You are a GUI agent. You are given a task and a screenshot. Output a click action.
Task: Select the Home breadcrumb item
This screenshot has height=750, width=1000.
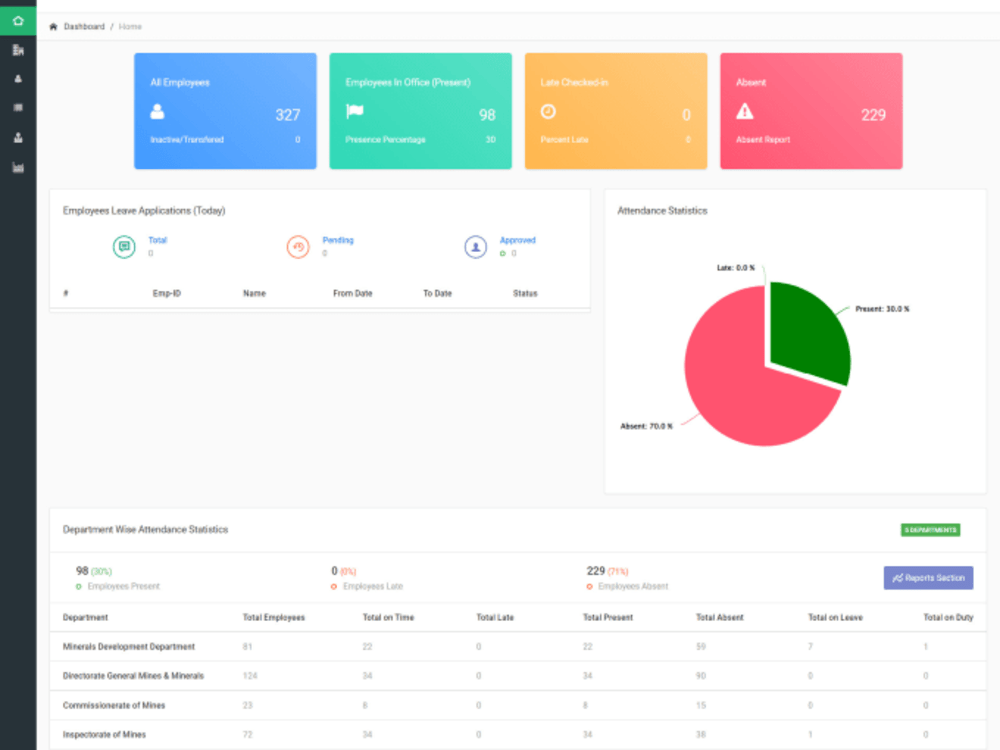(x=129, y=27)
